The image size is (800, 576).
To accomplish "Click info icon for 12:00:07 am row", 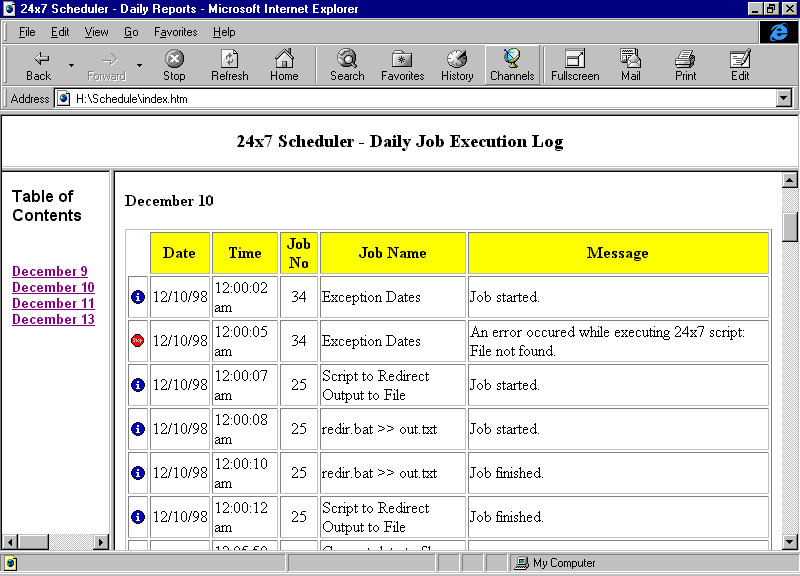I will [x=138, y=385].
